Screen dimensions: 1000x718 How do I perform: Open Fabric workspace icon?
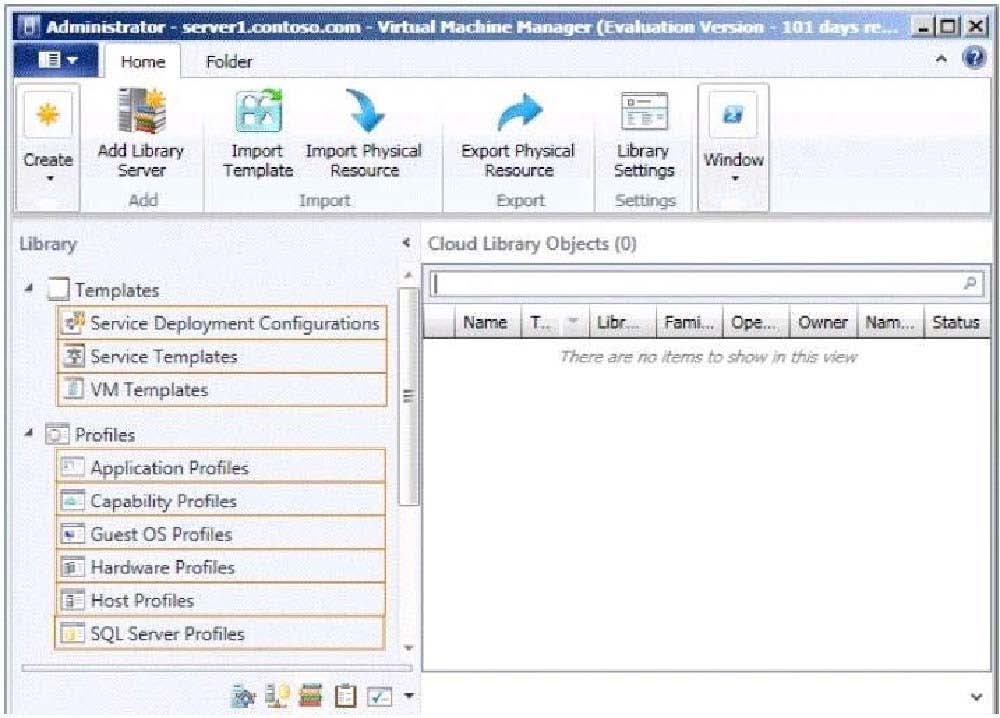pyautogui.click(x=277, y=696)
